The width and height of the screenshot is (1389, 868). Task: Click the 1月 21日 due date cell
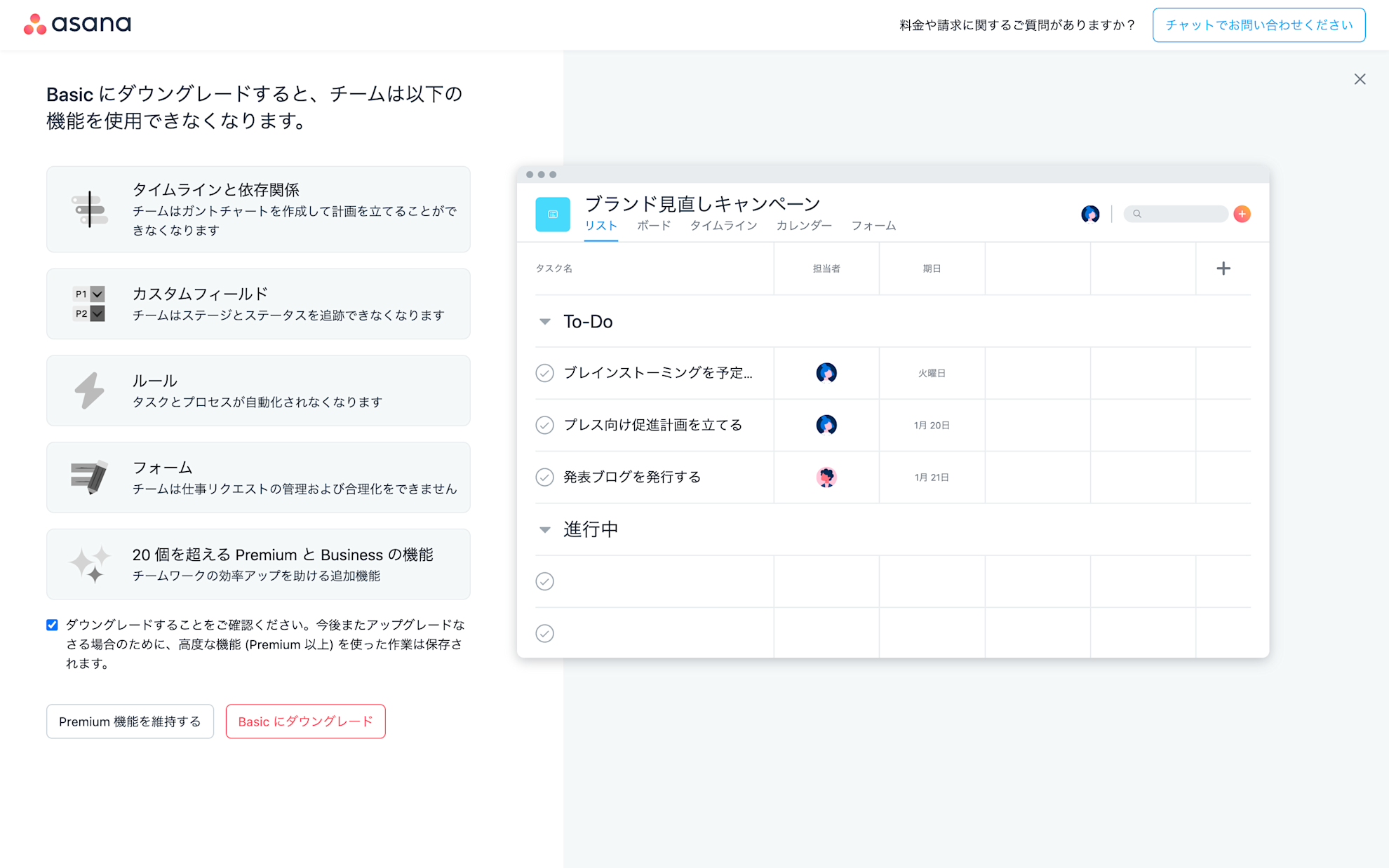click(x=932, y=477)
